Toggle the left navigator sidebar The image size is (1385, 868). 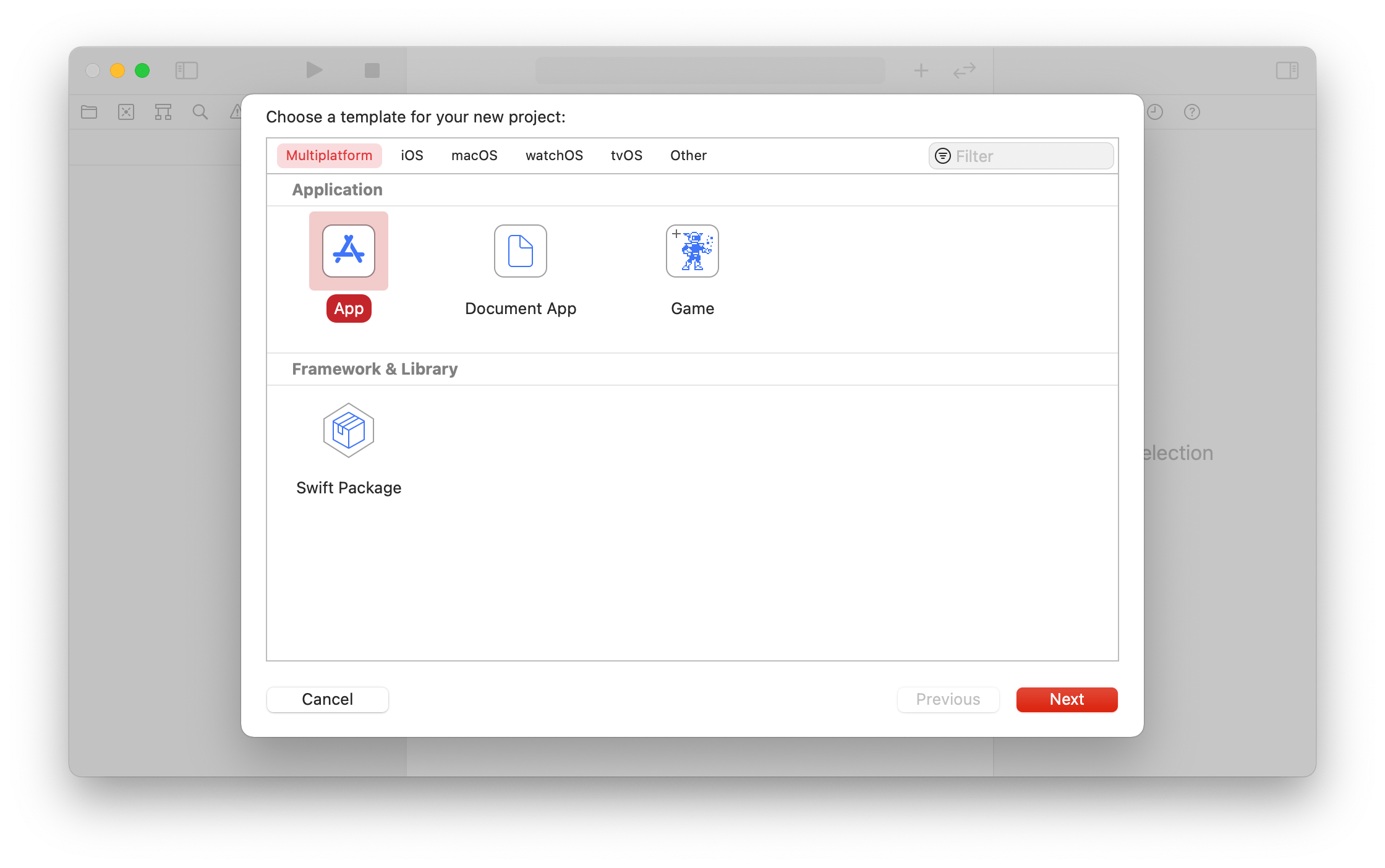[186, 70]
